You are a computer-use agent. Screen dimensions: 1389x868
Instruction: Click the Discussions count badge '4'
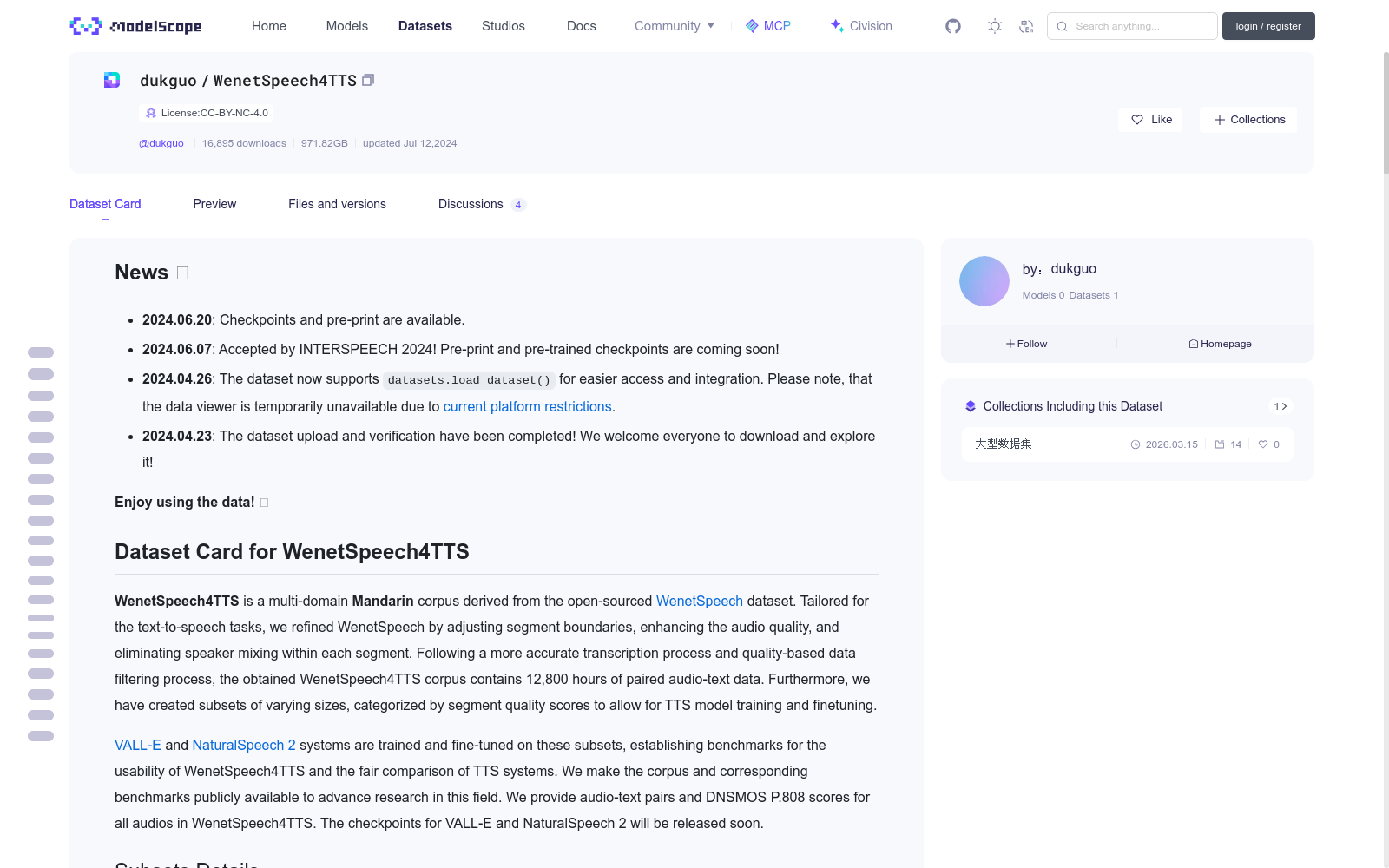[x=518, y=205]
